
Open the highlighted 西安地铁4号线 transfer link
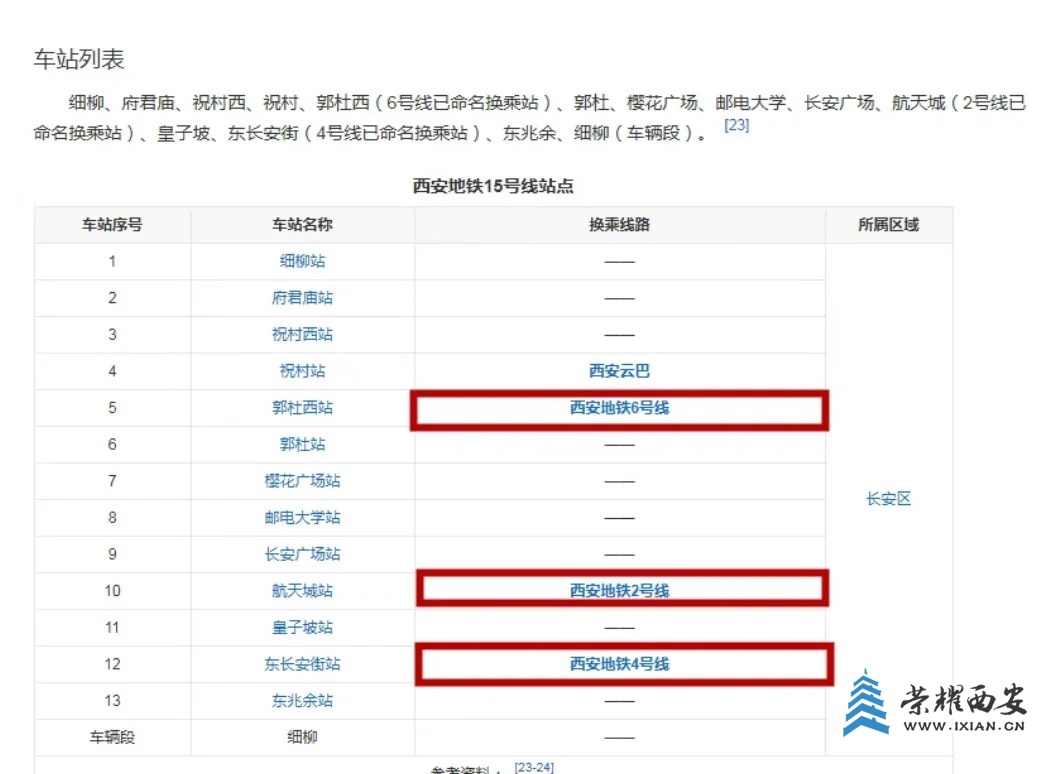[620, 664]
